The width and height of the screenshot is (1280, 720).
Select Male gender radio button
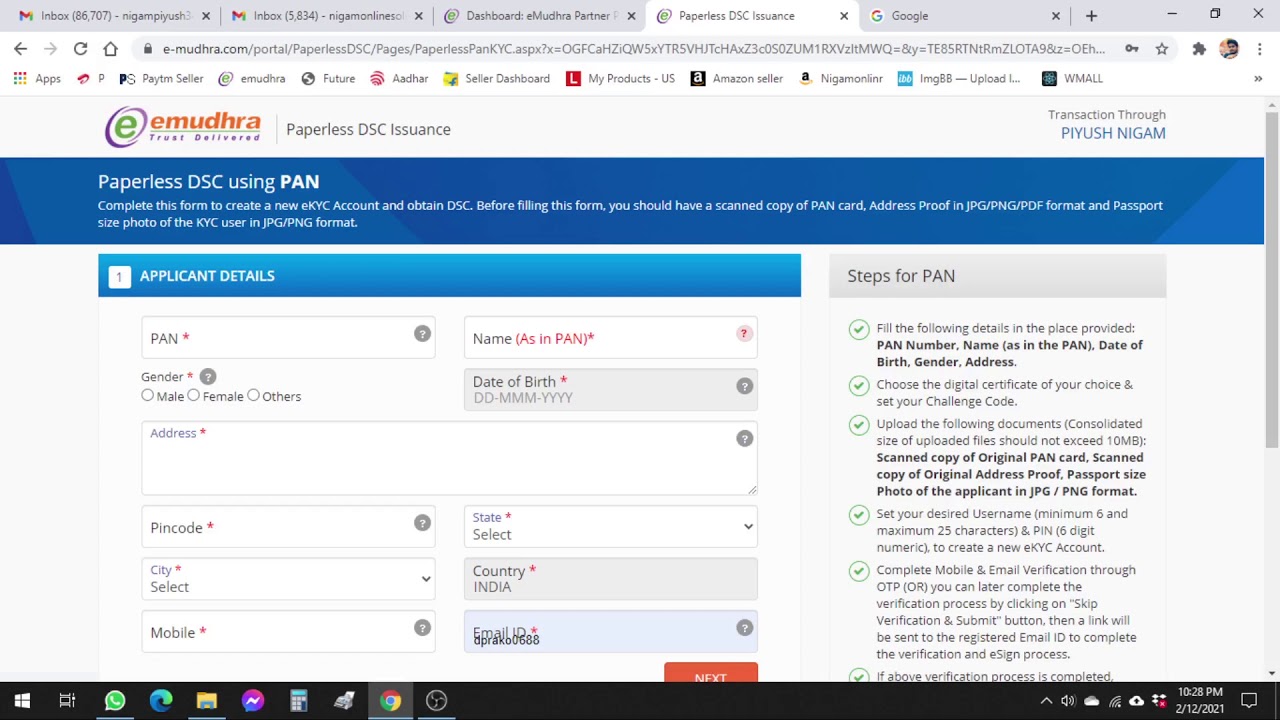147,396
